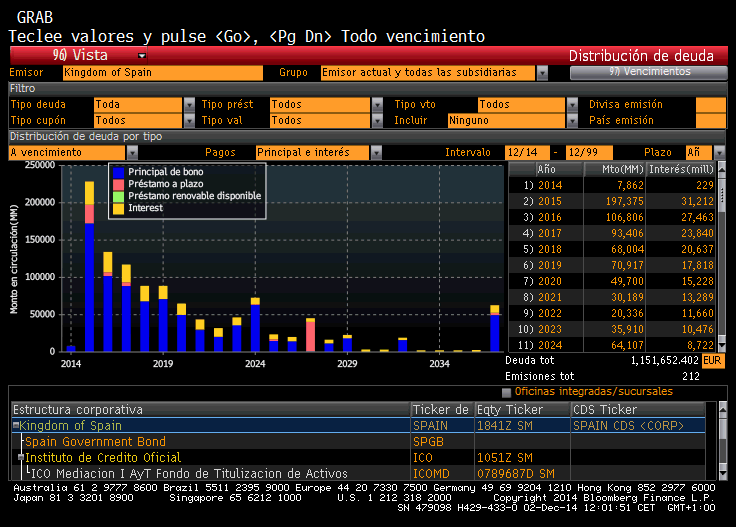This screenshot has width=736, height=527.
Task: Click the Distribución de deuda title
Action: pos(641,56)
